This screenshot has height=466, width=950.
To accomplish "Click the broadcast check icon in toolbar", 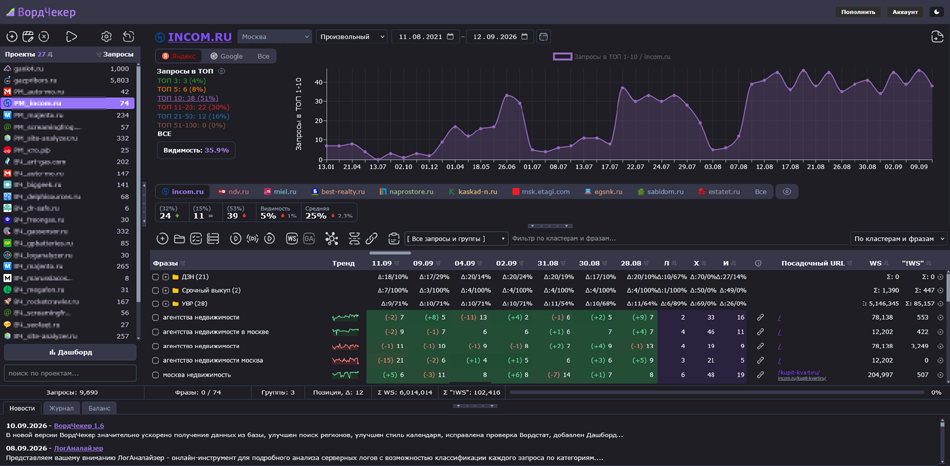I will (253, 239).
